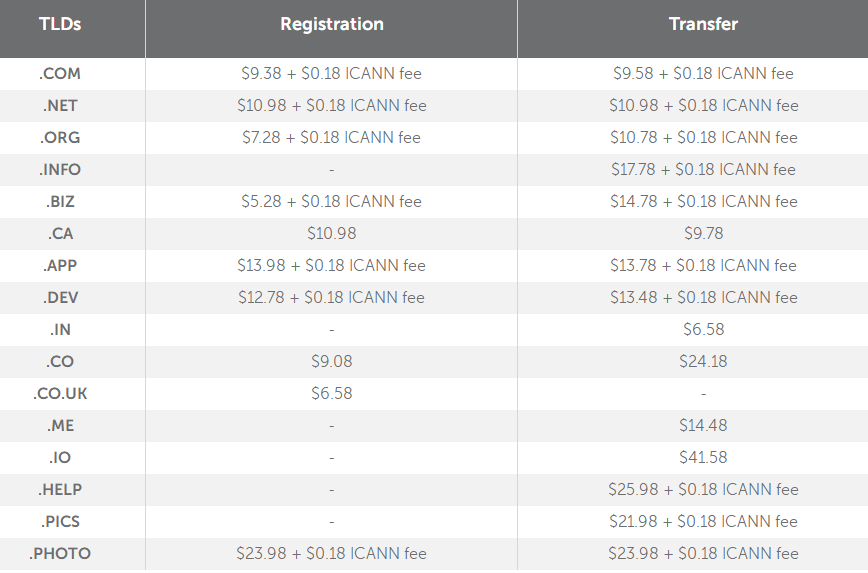The height and width of the screenshot is (573, 868).
Task: Click the Transfer column header
Action: pos(703,24)
